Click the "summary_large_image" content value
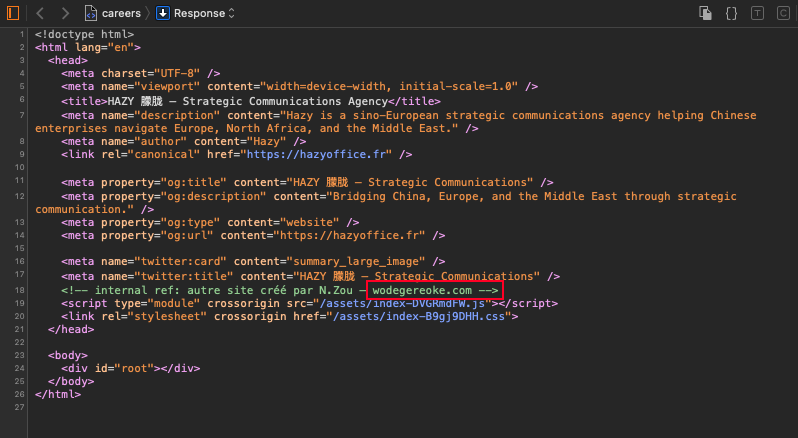Image resolution: width=798 pixels, height=438 pixels. 359,261
